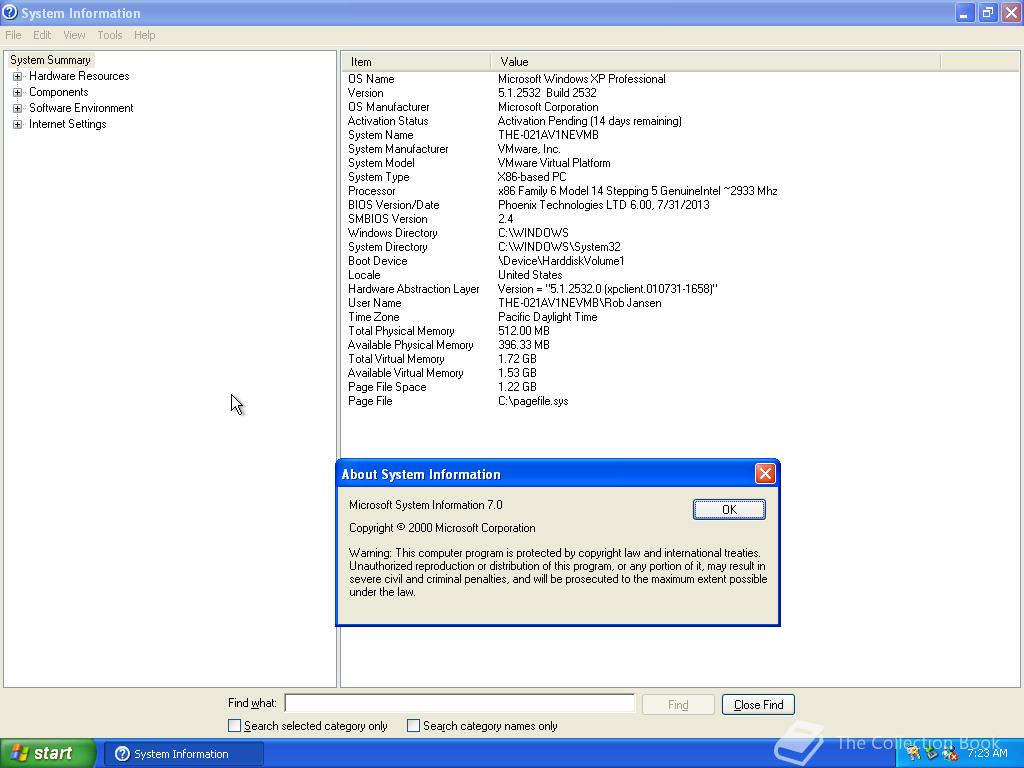The height and width of the screenshot is (768, 1024).
Task: Select the Software Environment label
Action: [x=81, y=108]
